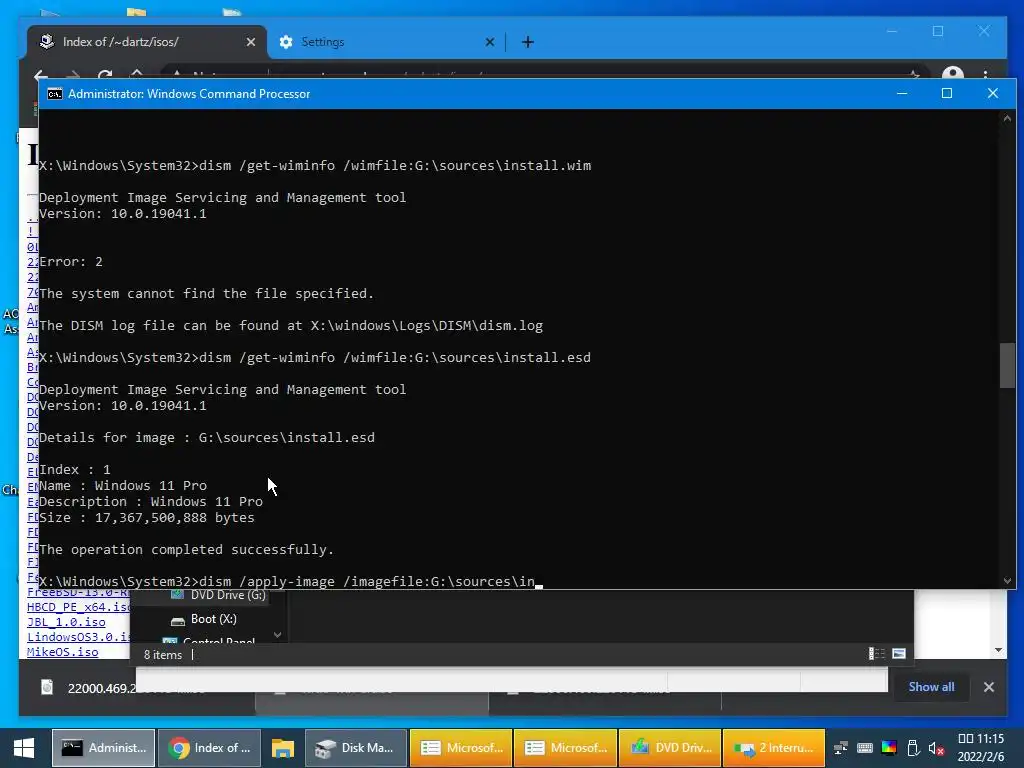
Task: Switch Explorer to details view icon
Action: [876, 654]
